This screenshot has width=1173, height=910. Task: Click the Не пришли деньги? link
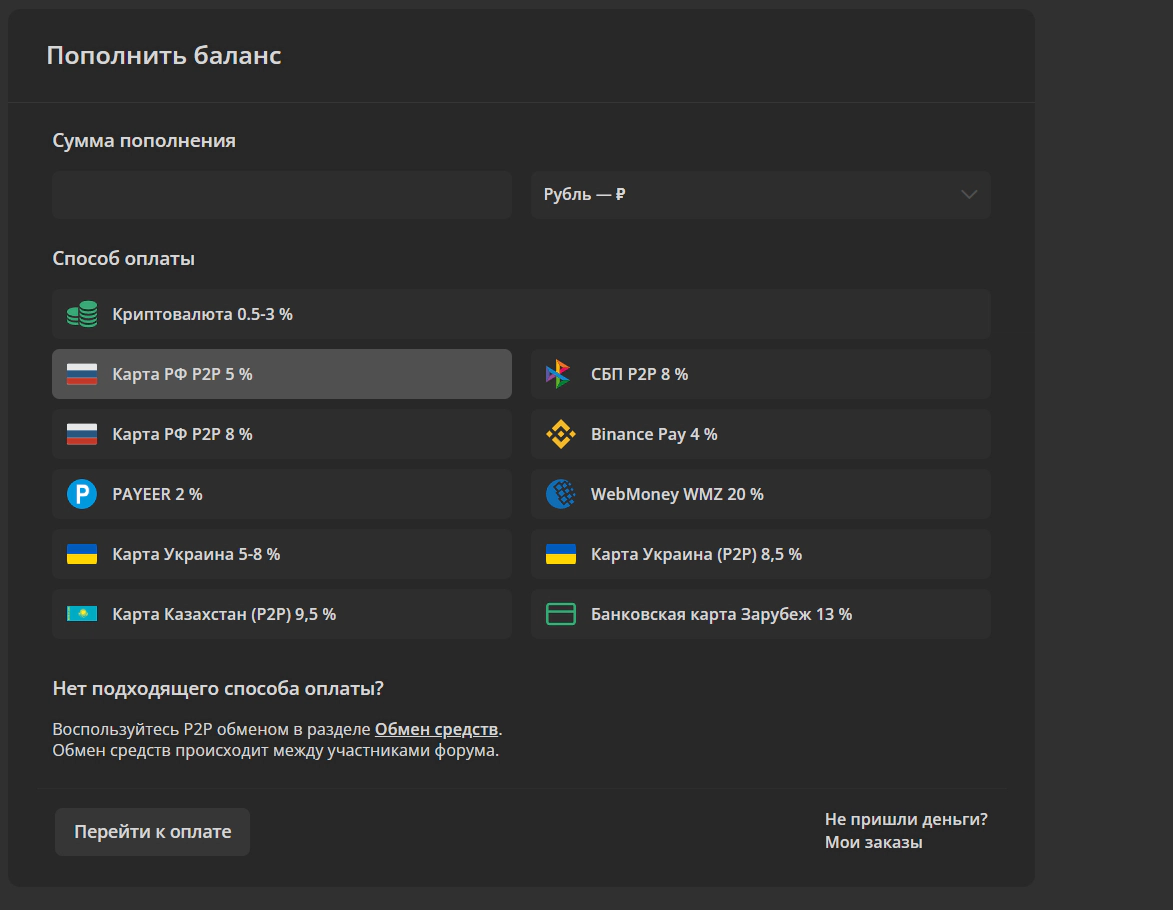coord(905,819)
